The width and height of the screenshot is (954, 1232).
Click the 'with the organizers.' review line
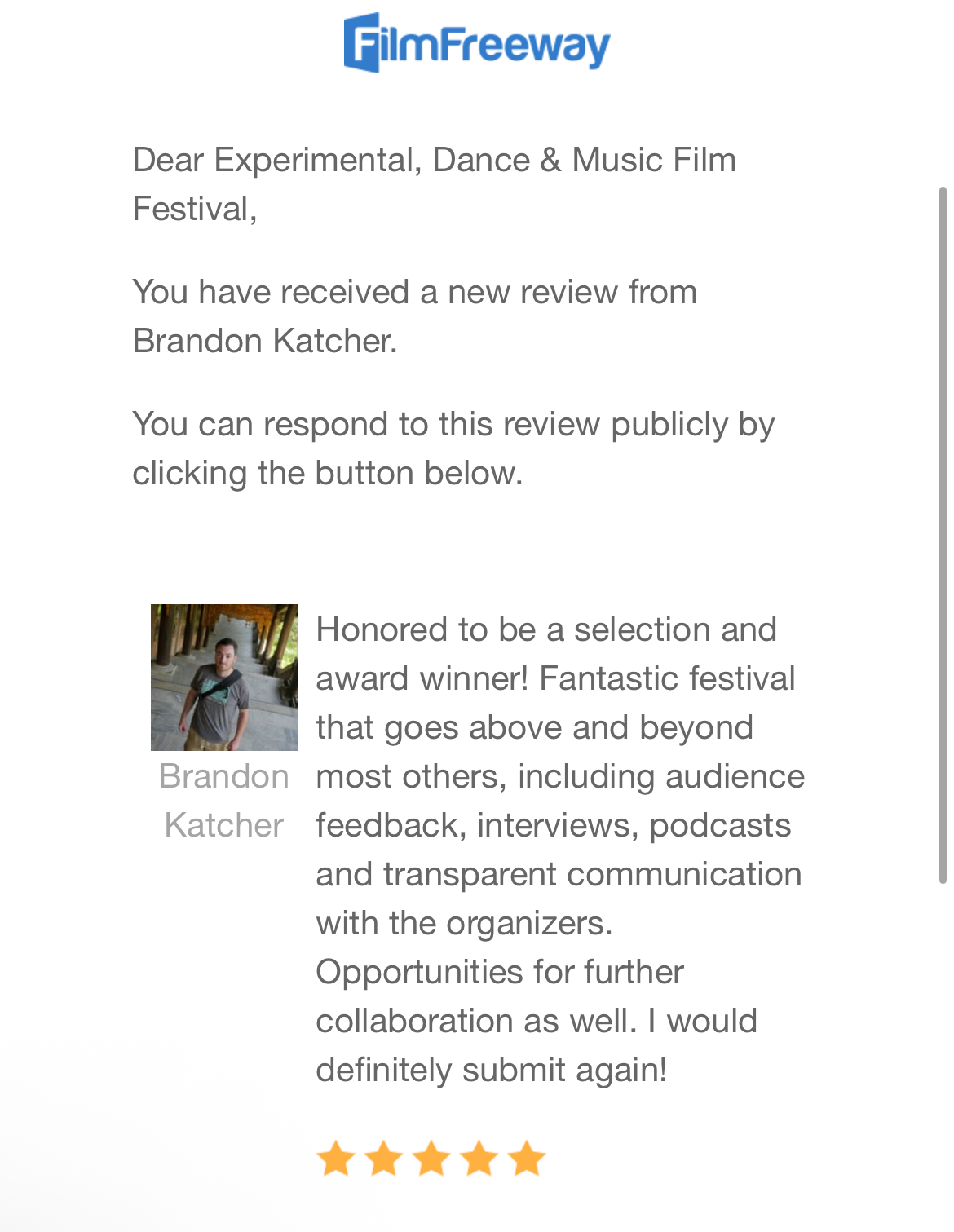point(464,923)
